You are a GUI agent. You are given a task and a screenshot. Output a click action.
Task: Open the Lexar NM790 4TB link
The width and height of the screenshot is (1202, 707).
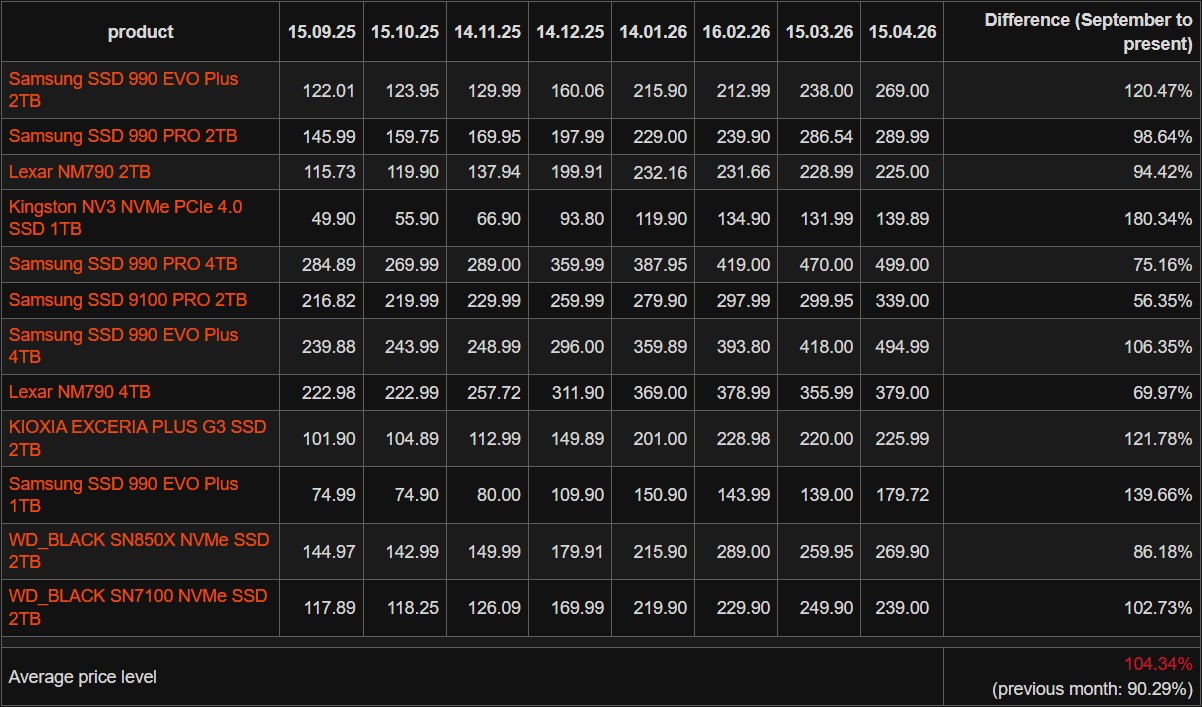(x=80, y=392)
